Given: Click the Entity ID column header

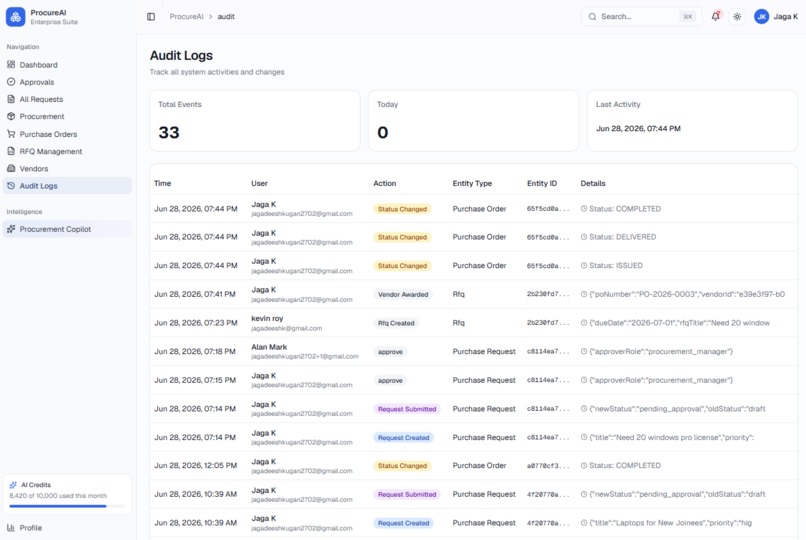Looking at the screenshot, I should coord(542,183).
